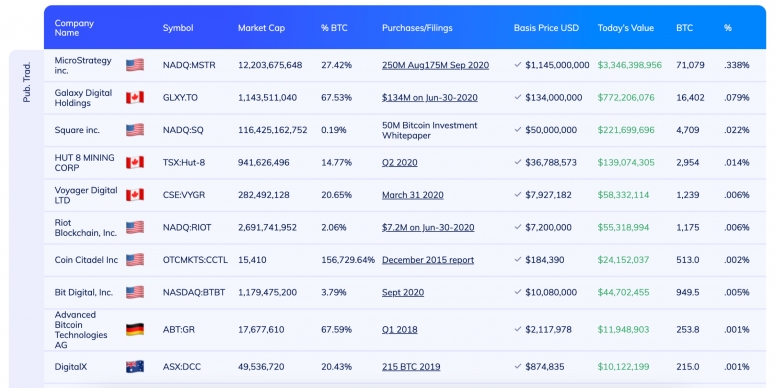Sort by % BTC column header
The height and width of the screenshot is (388, 775).
(334, 28)
